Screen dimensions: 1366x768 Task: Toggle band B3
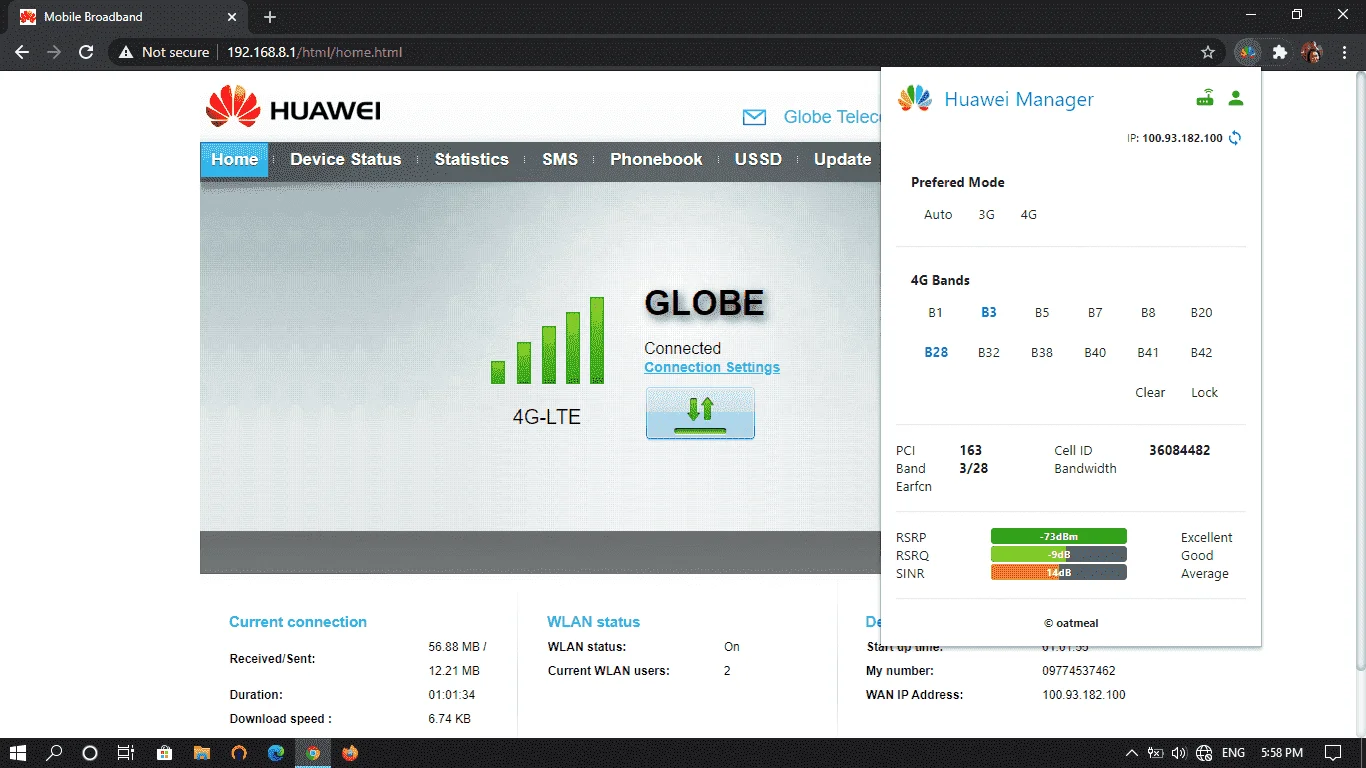click(x=988, y=312)
